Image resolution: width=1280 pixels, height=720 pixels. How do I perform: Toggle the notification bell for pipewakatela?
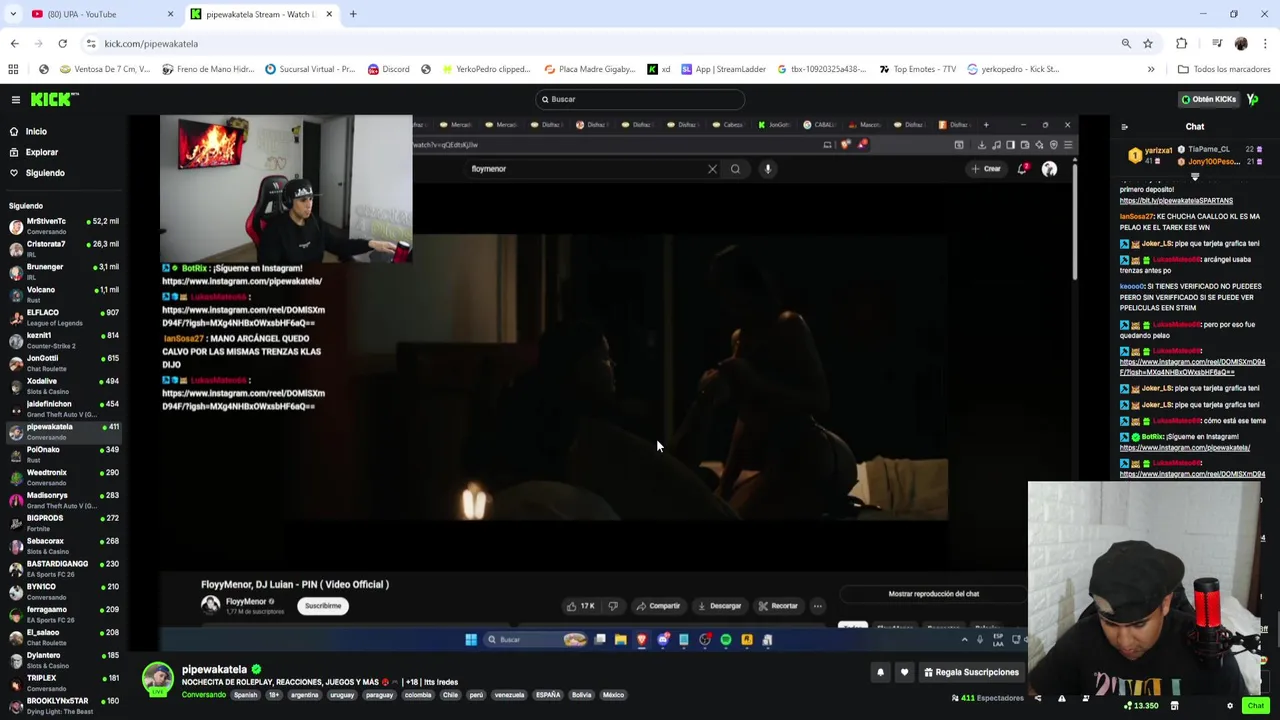(880, 672)
